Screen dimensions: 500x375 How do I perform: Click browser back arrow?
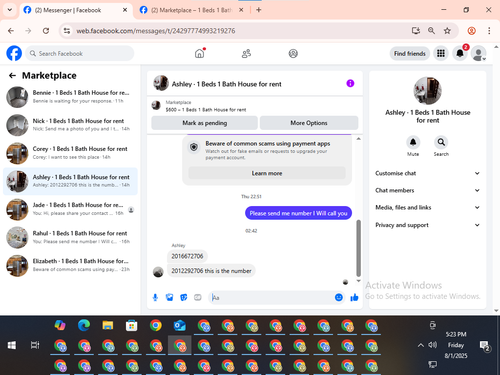point(11,31)
